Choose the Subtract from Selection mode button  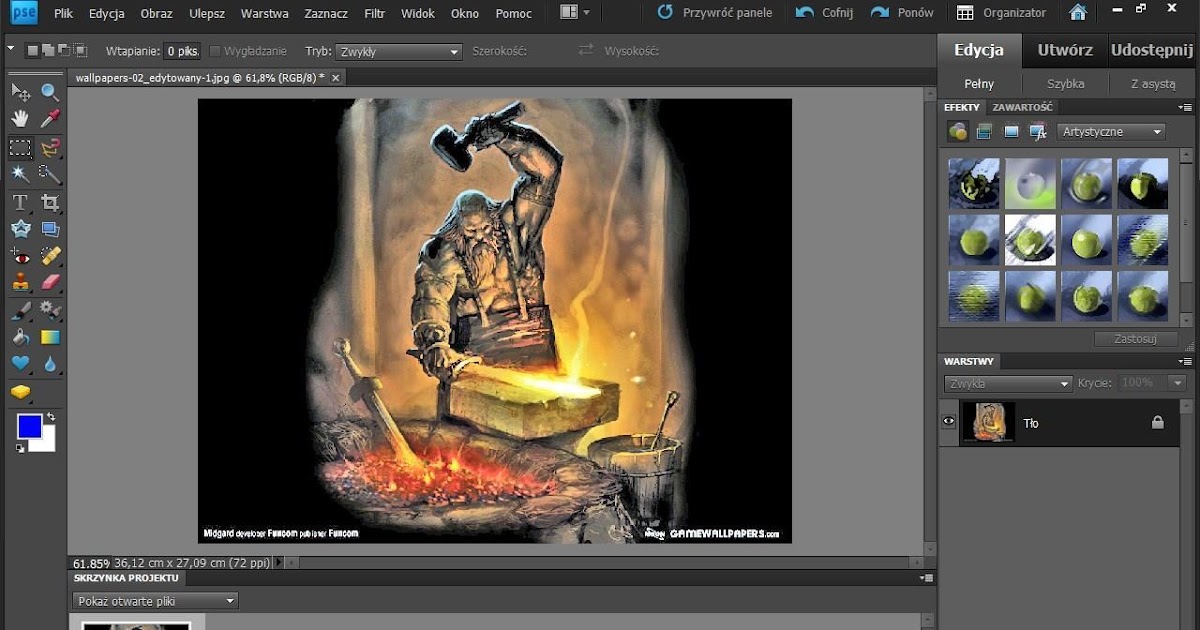click(x=63, y=51)
